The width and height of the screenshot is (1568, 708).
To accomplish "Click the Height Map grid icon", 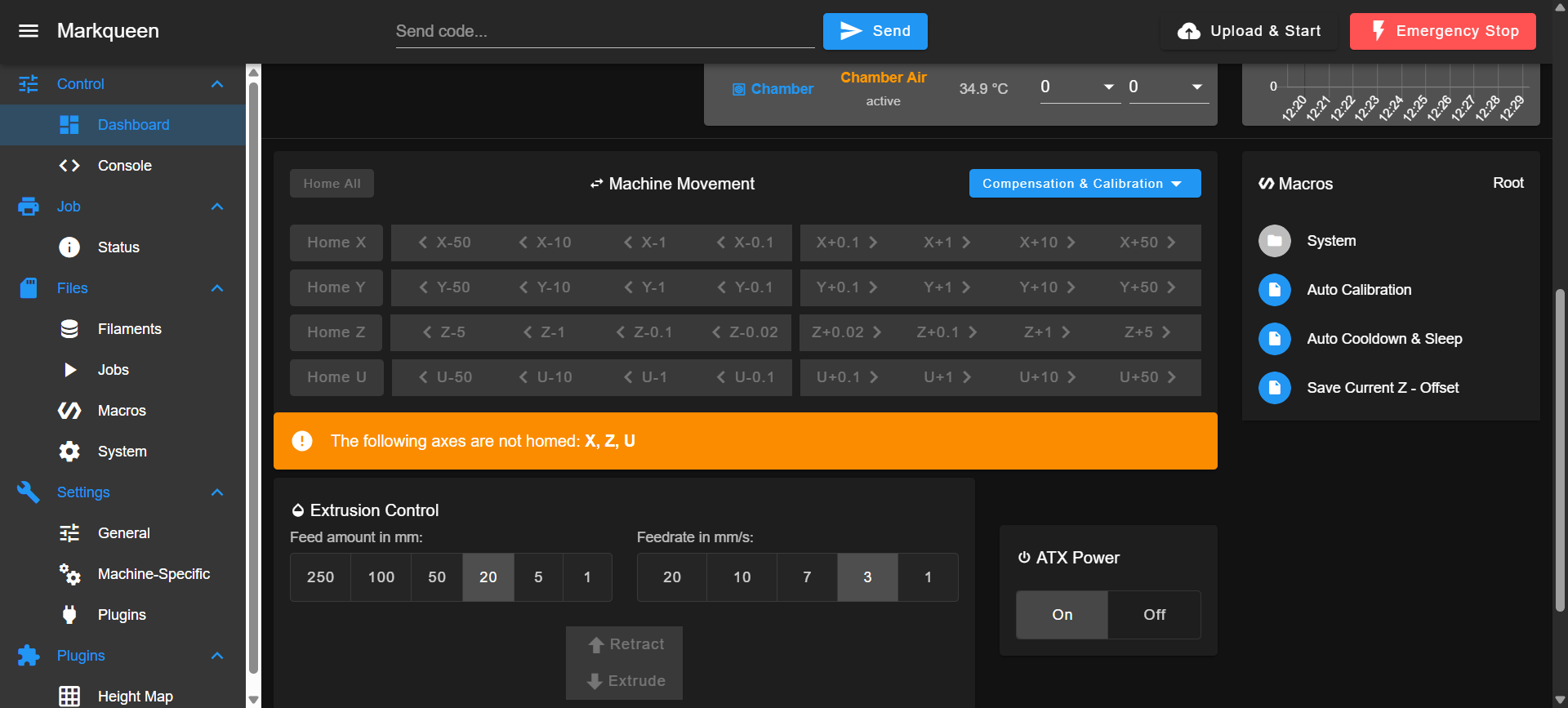I will (69, 696).
